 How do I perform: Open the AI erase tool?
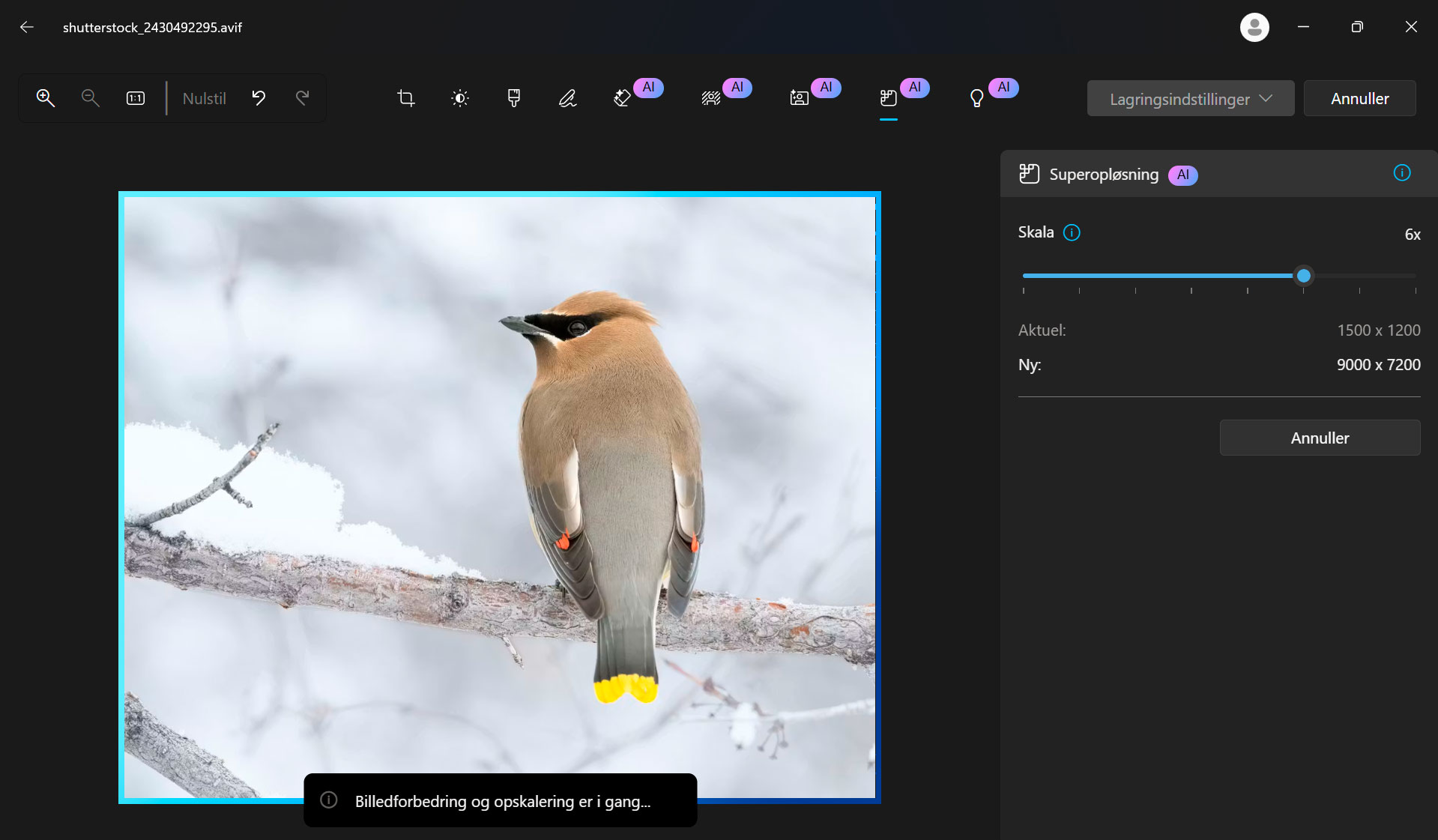point(623,98)
